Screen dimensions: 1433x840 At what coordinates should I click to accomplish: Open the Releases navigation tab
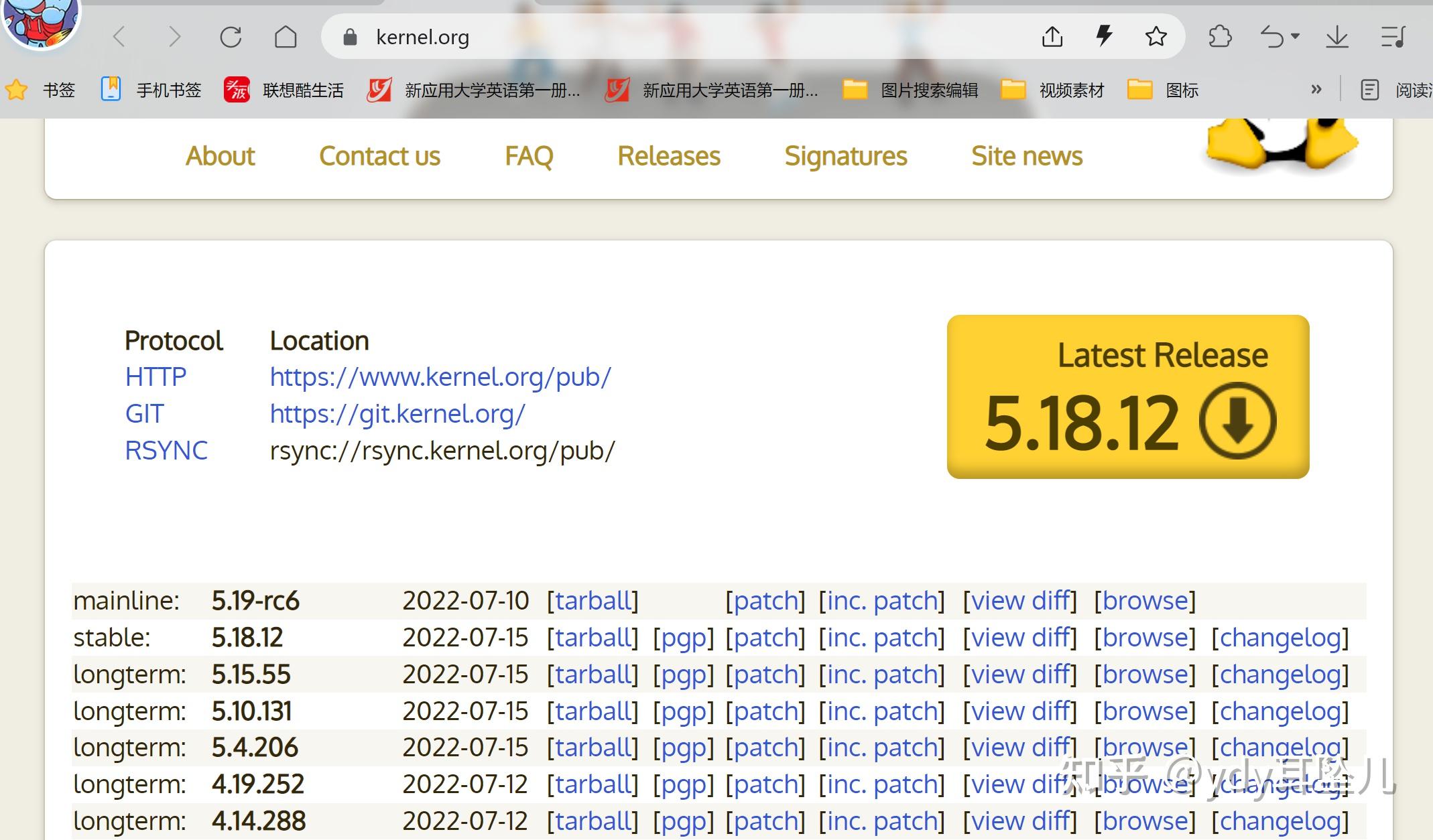point(669,156)
